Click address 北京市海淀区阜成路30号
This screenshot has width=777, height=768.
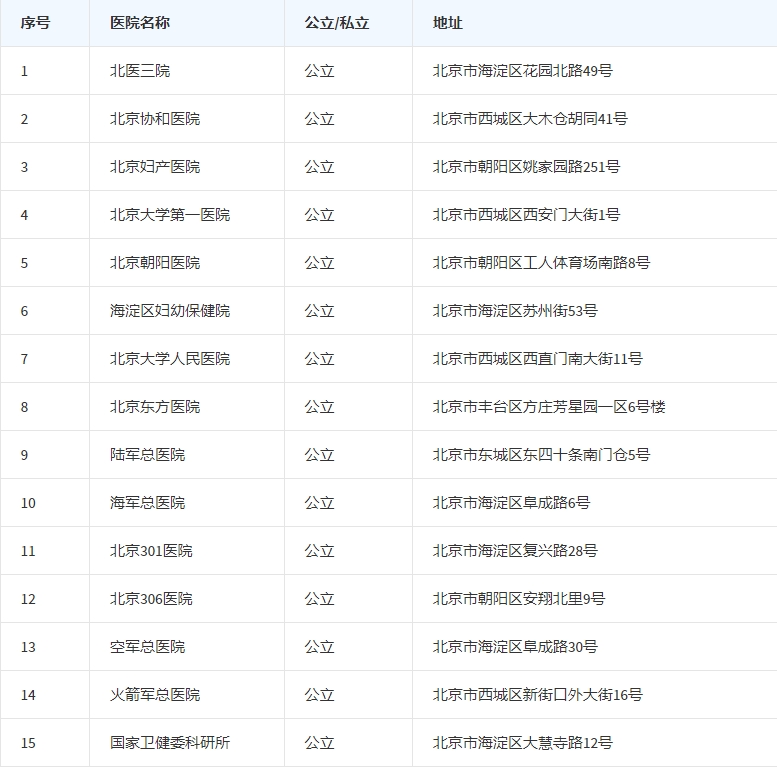[515, 647]
